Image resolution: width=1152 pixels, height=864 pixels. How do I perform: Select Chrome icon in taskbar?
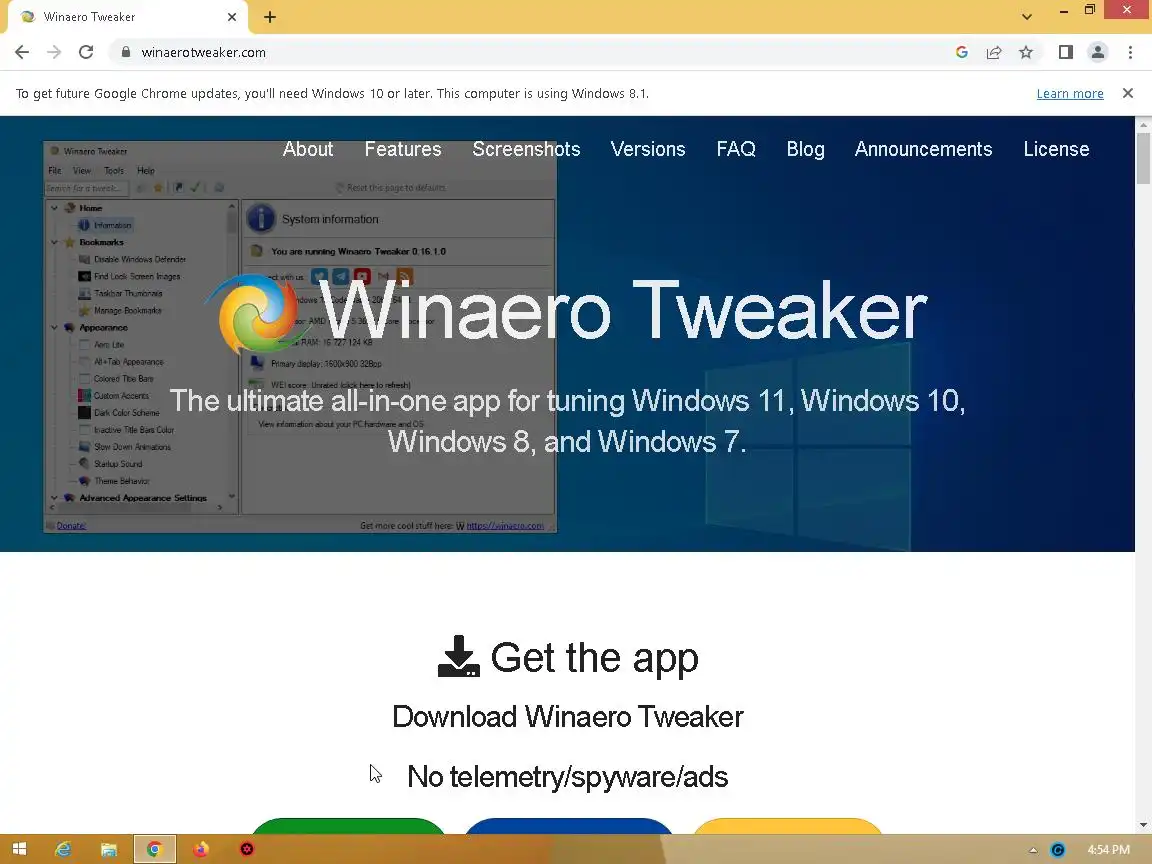point(154,849)
